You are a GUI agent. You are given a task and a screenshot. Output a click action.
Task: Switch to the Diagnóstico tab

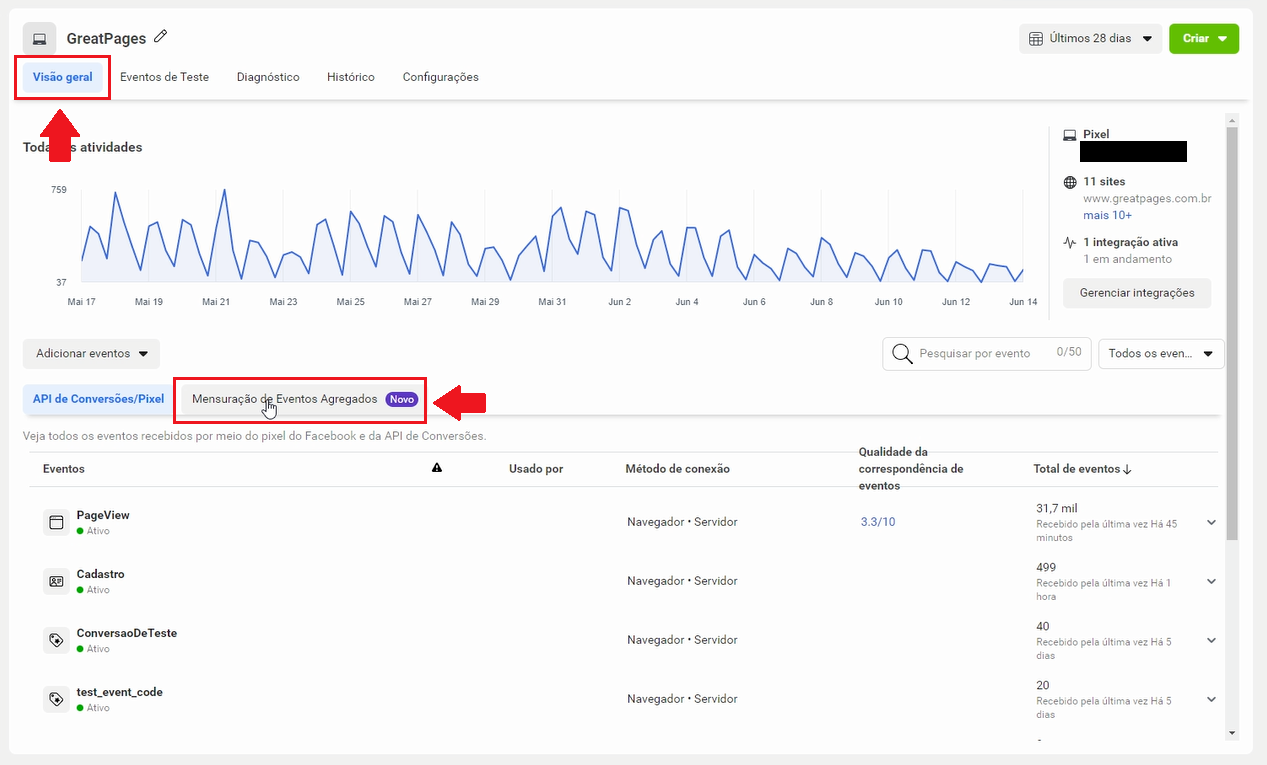point(268,77)
